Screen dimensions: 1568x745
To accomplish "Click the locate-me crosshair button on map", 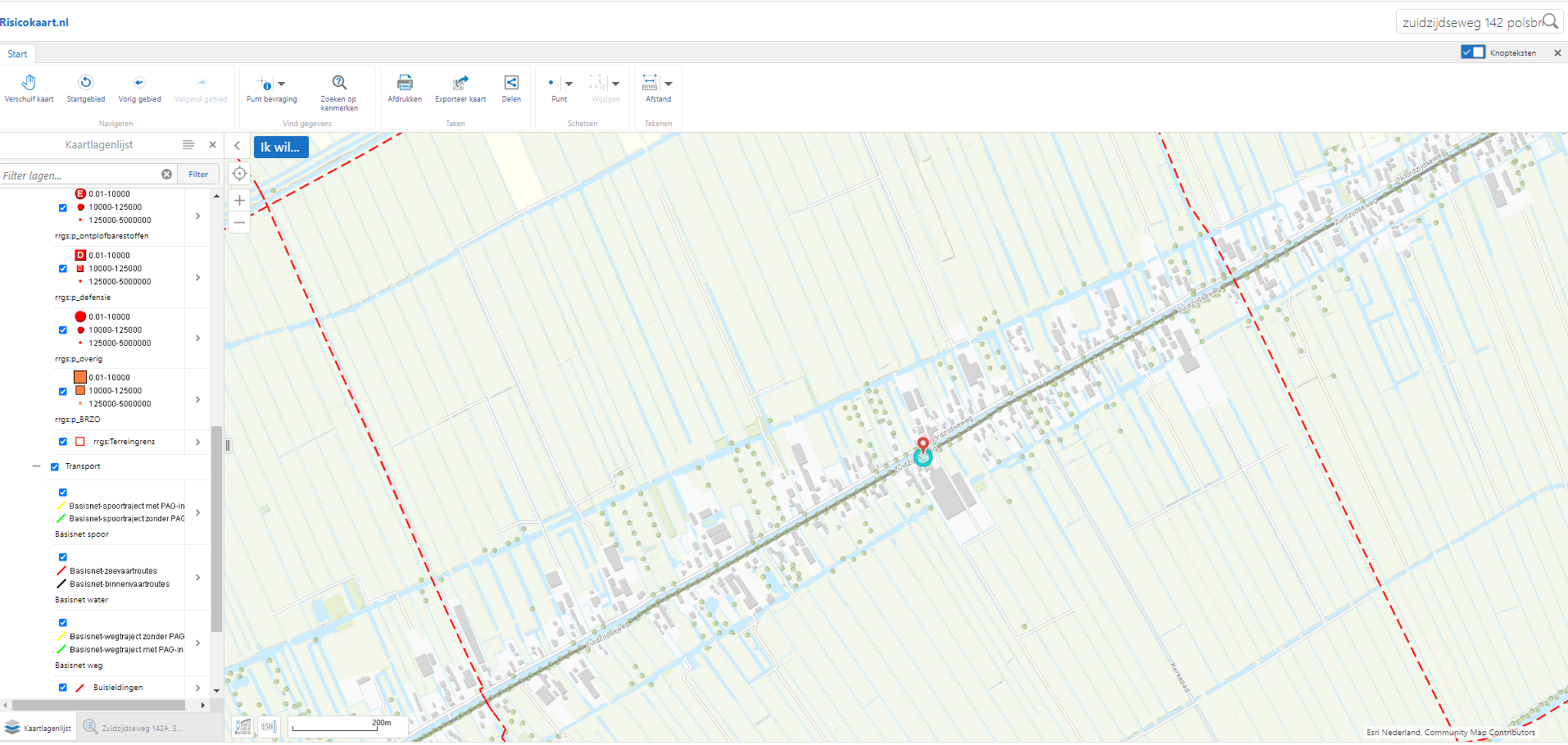I will (x=239, y=174).
